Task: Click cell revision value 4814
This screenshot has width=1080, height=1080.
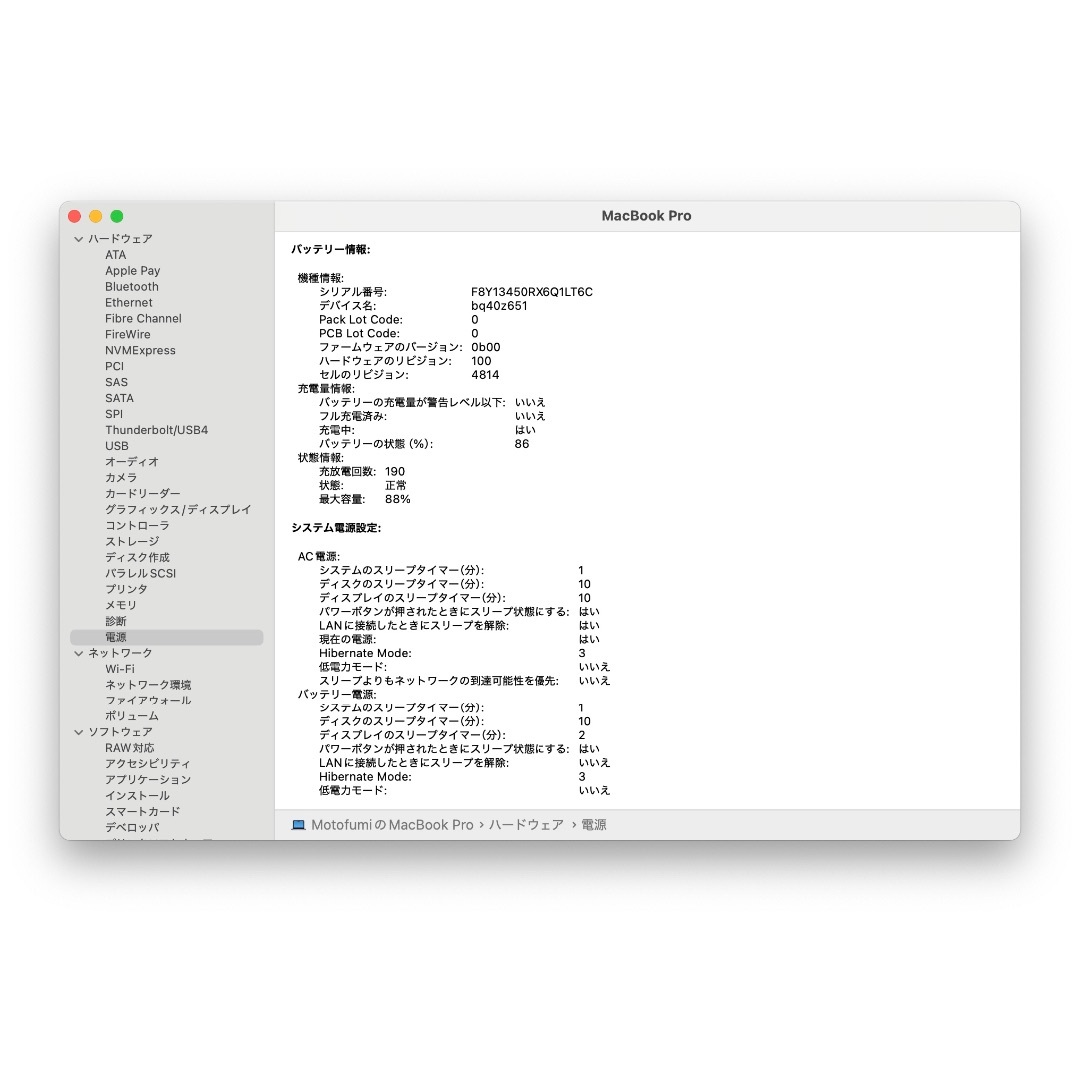Action: click(x=485, y=375)
